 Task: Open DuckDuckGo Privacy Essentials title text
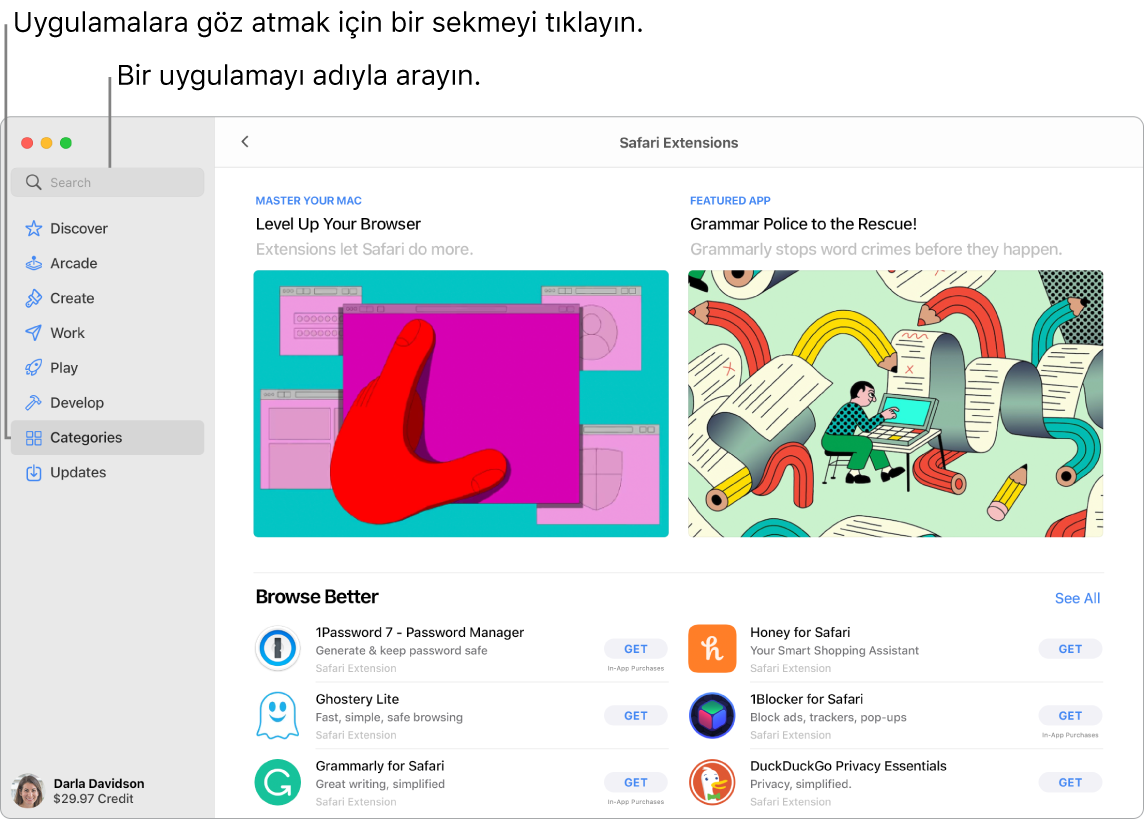[848, 766]
